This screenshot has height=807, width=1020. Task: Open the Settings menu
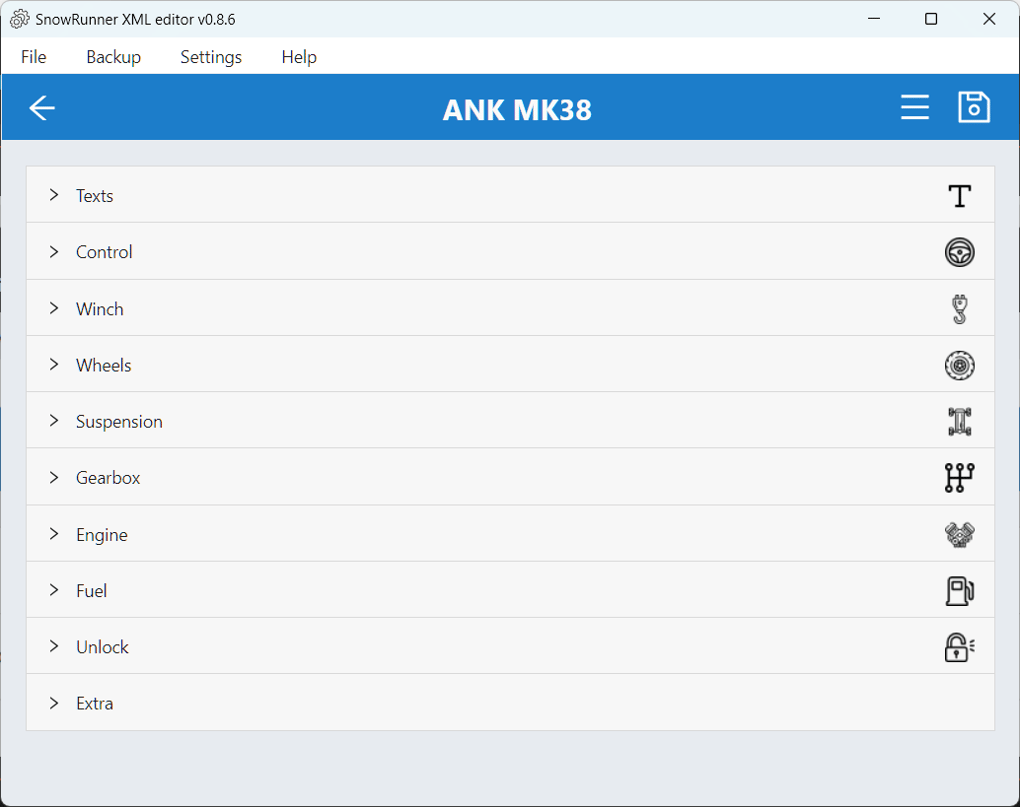[211, 57]
